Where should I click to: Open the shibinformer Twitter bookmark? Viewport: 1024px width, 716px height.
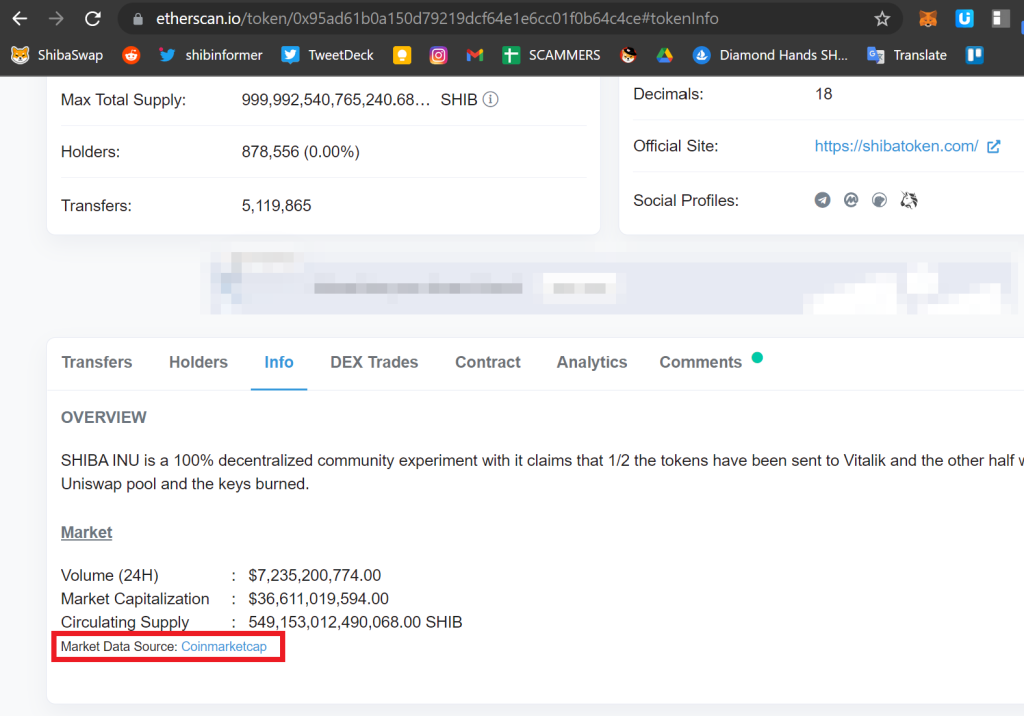coord(210,55)
